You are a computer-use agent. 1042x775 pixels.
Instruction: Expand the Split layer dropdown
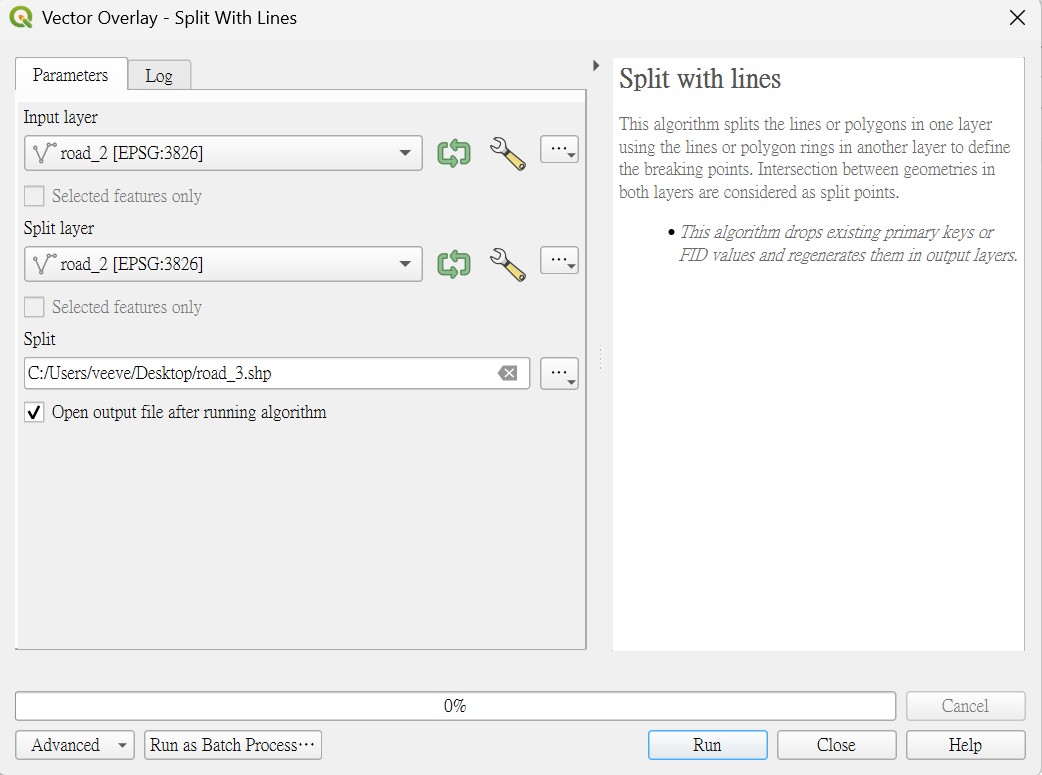pyautogui.click(x=223, y=264)
